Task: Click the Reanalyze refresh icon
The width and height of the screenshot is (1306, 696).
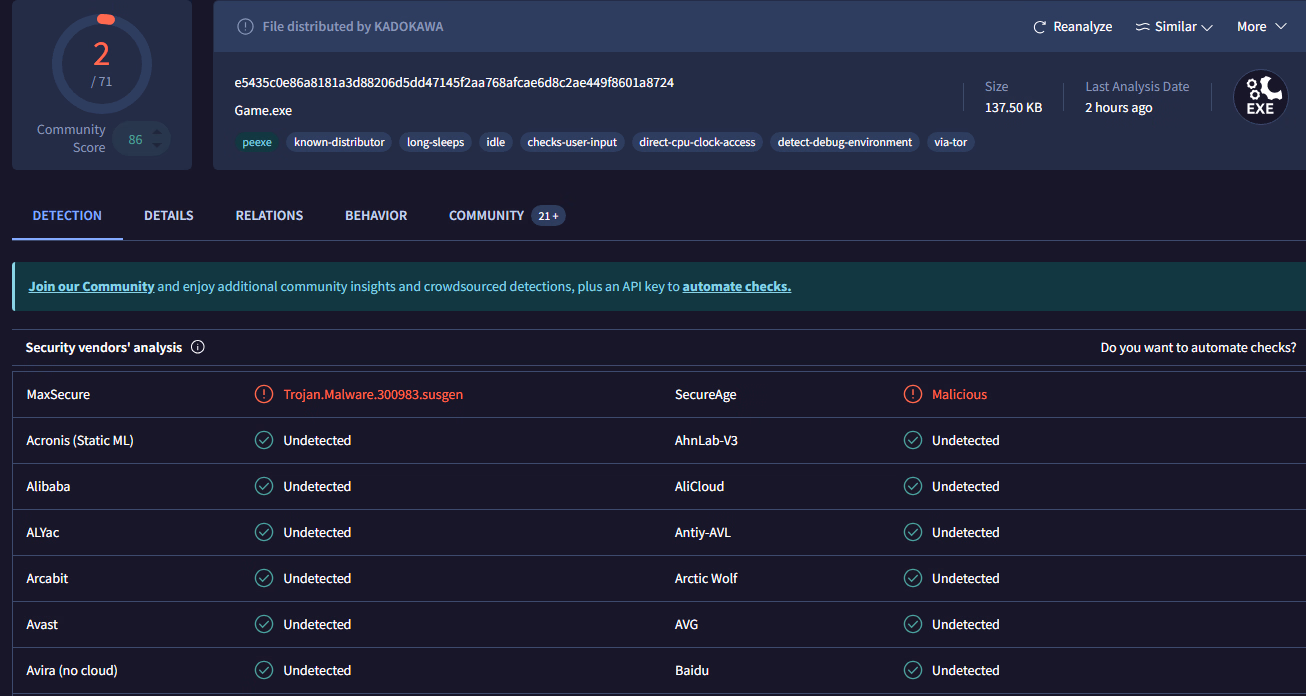Action: tap(1040, 27)
